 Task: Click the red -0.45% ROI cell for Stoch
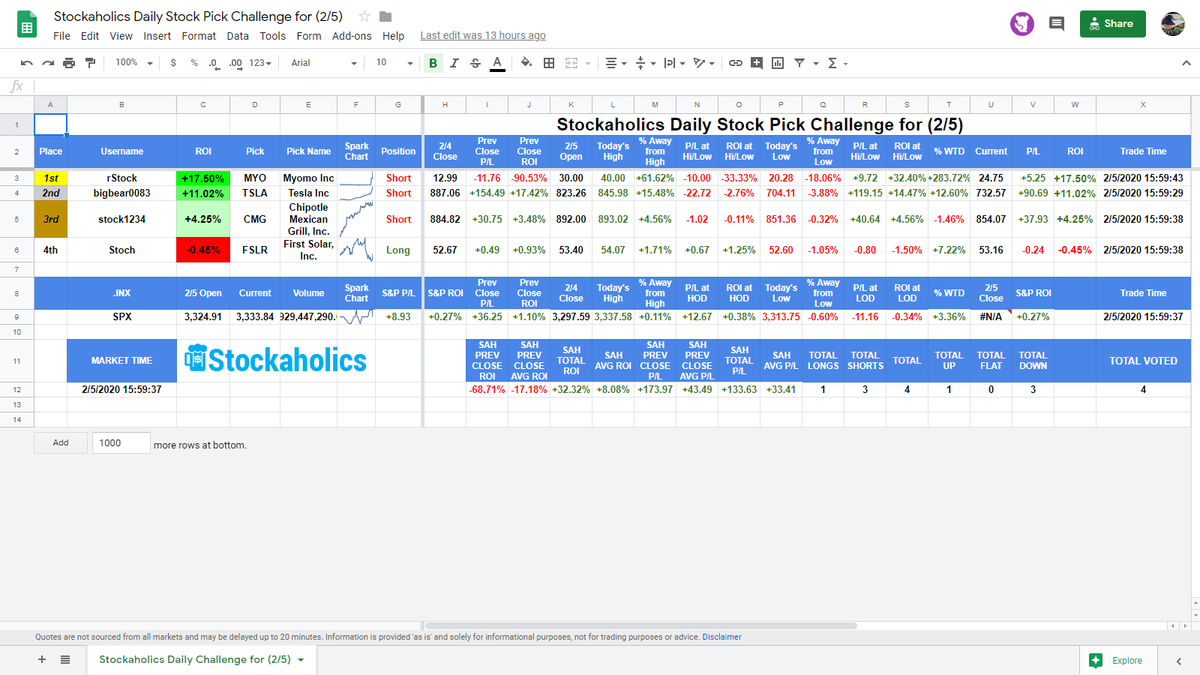(x=203, y=250)
